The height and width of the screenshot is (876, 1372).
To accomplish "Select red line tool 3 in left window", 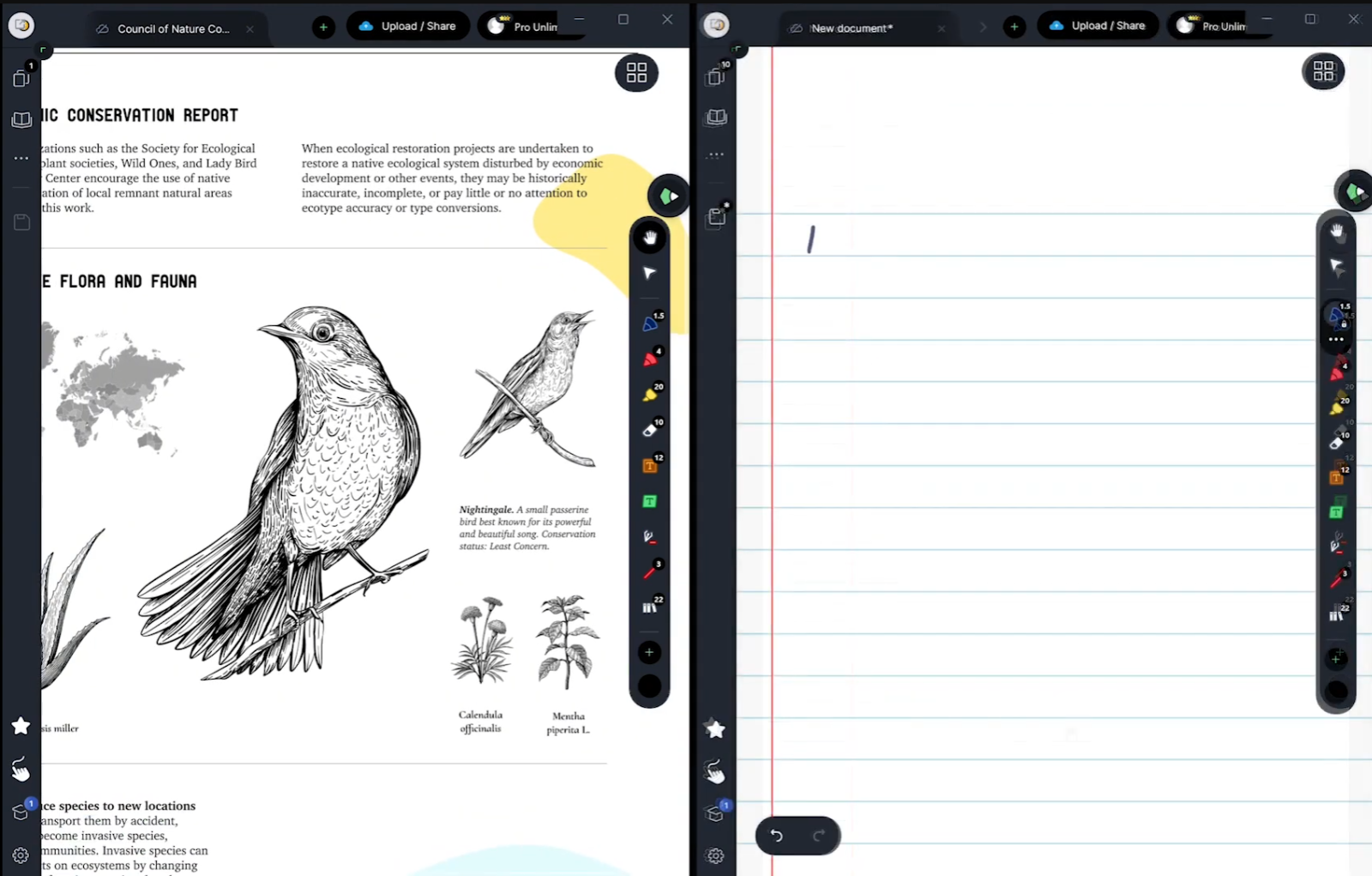I will [x=652, y=571].
